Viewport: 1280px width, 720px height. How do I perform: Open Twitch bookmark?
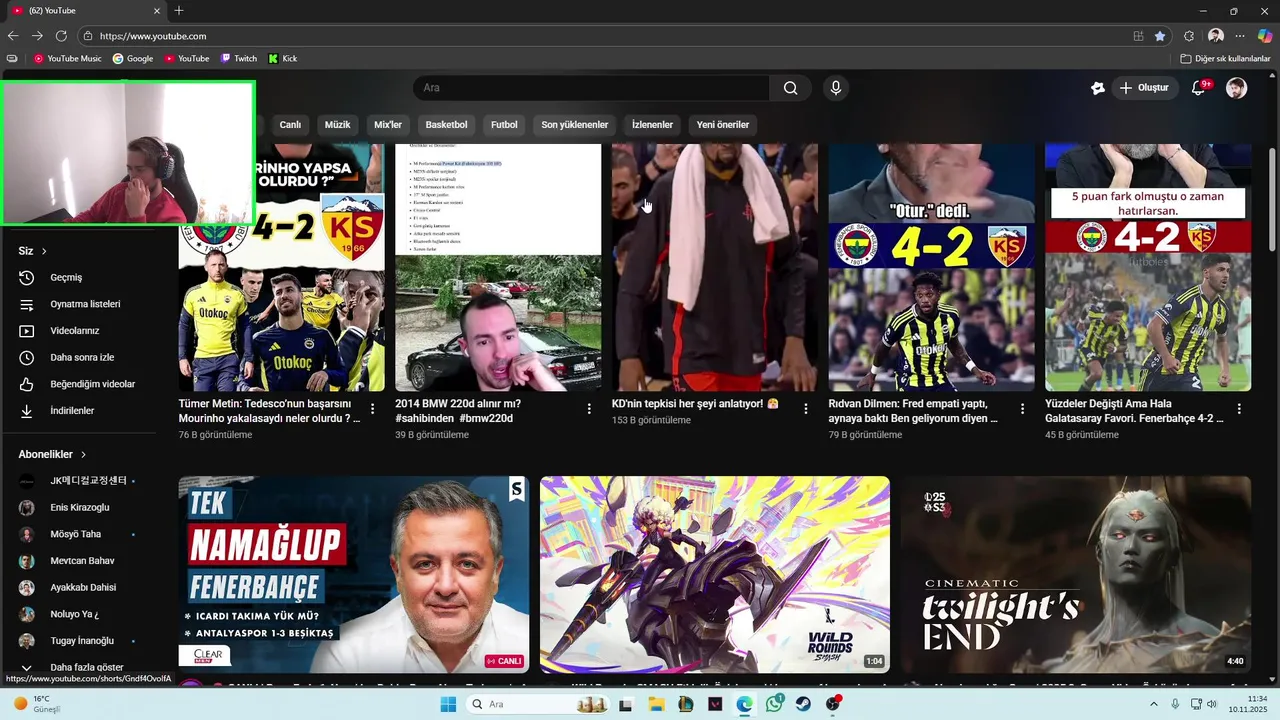[x=239, y=58]
